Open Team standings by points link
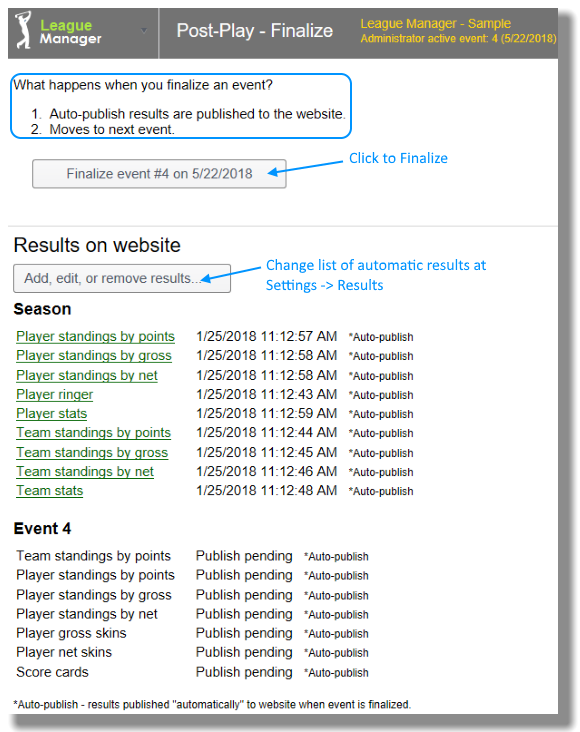 [x=93, y=433]
